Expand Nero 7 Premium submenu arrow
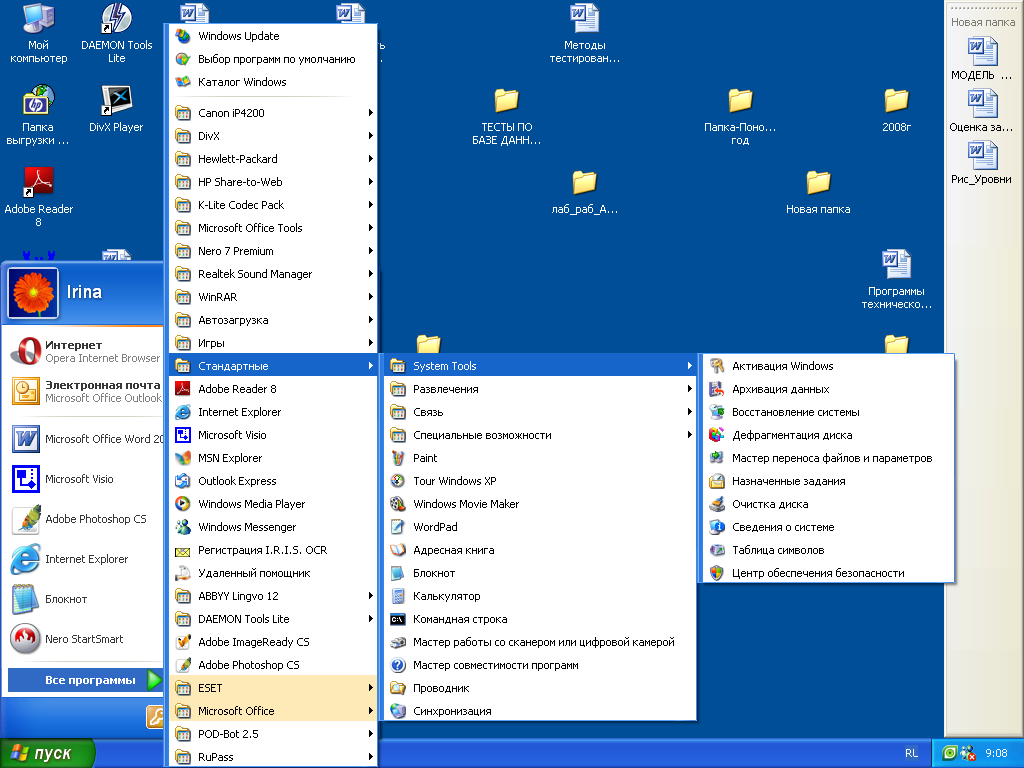Viewport: 1024px width, 768px height. click(370, 251)
